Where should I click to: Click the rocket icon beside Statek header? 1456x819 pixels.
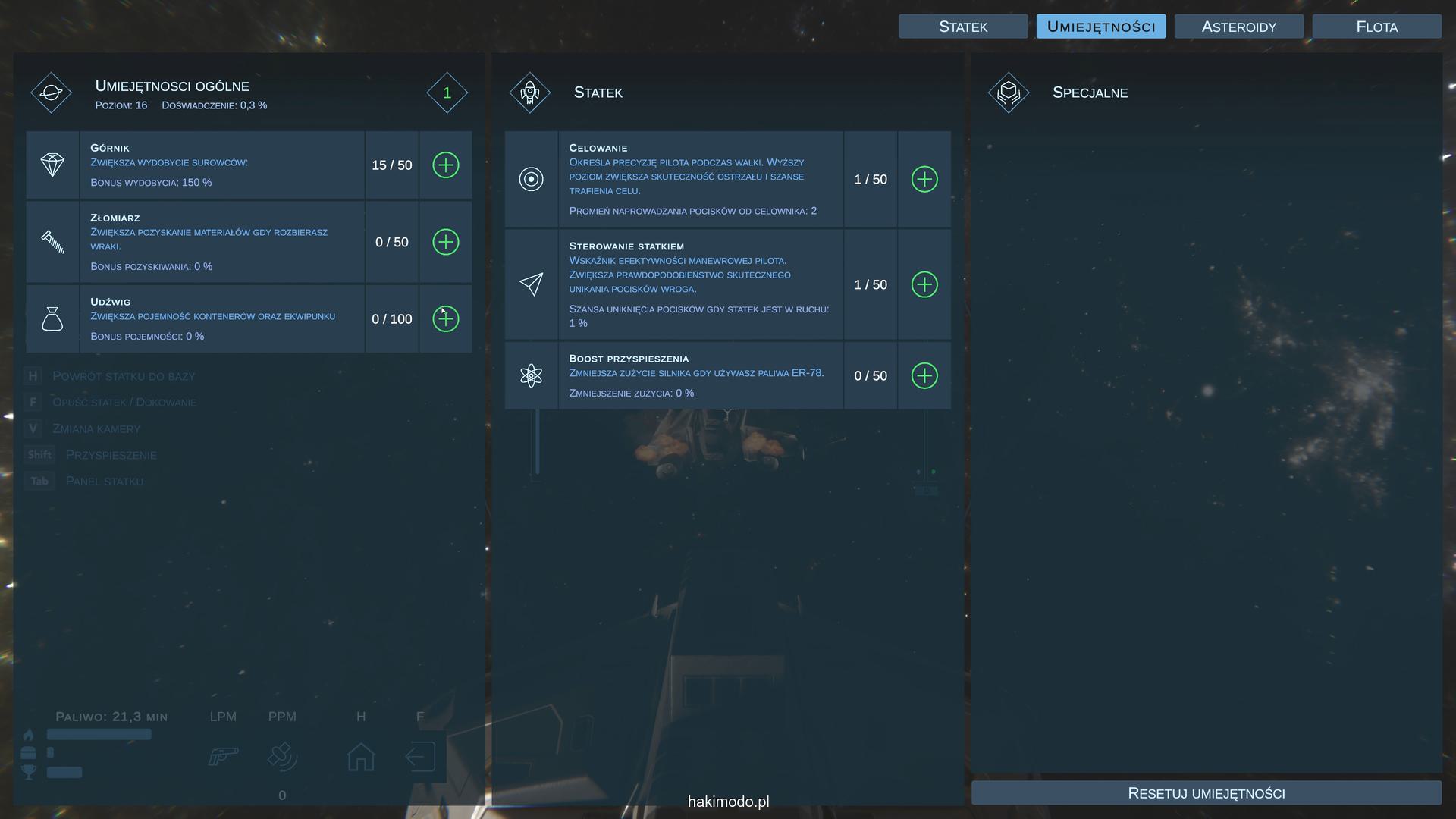tap(529, 93)
